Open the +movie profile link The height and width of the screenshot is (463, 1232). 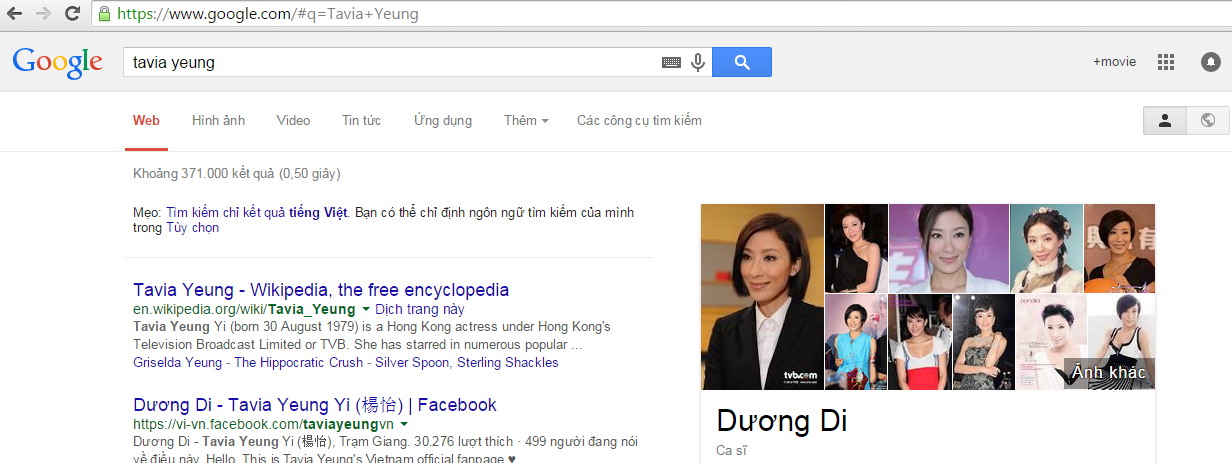[x=1114, y=62]
